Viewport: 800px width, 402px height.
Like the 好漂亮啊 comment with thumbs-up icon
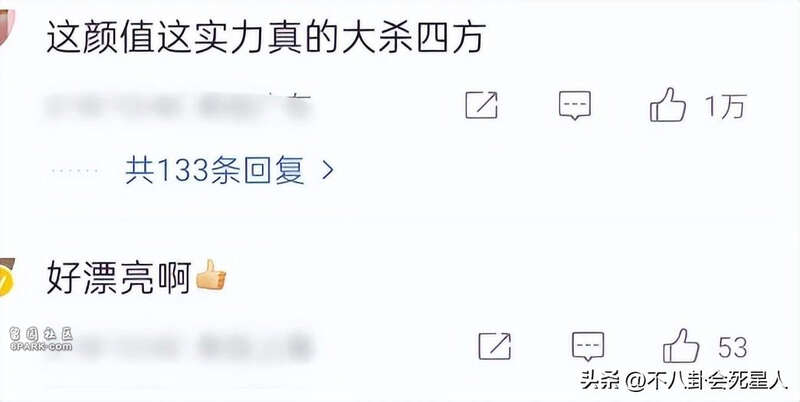tap(681, 346)
